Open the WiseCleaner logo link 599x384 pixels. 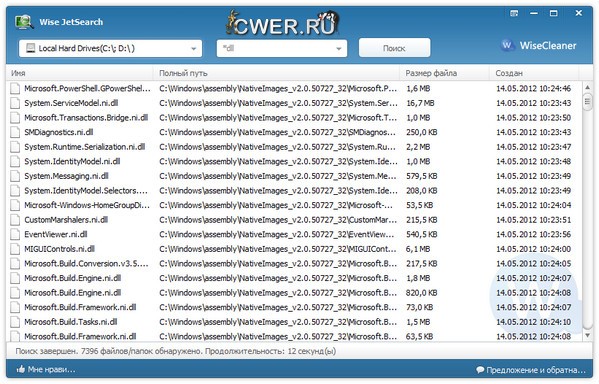(538, 45)
